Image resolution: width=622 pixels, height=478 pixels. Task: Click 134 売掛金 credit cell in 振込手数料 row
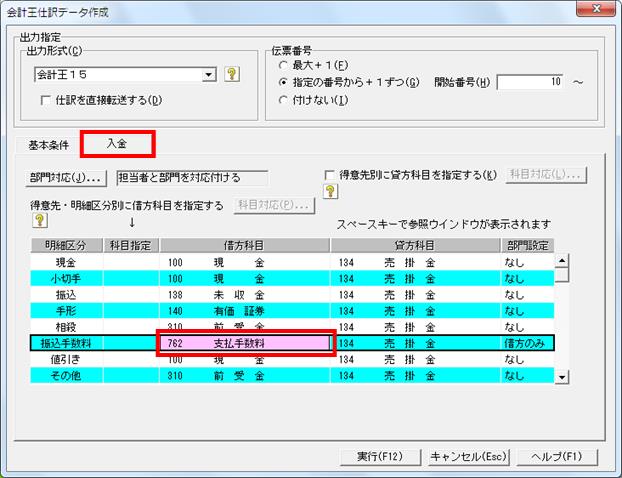(x=415, y=344)
